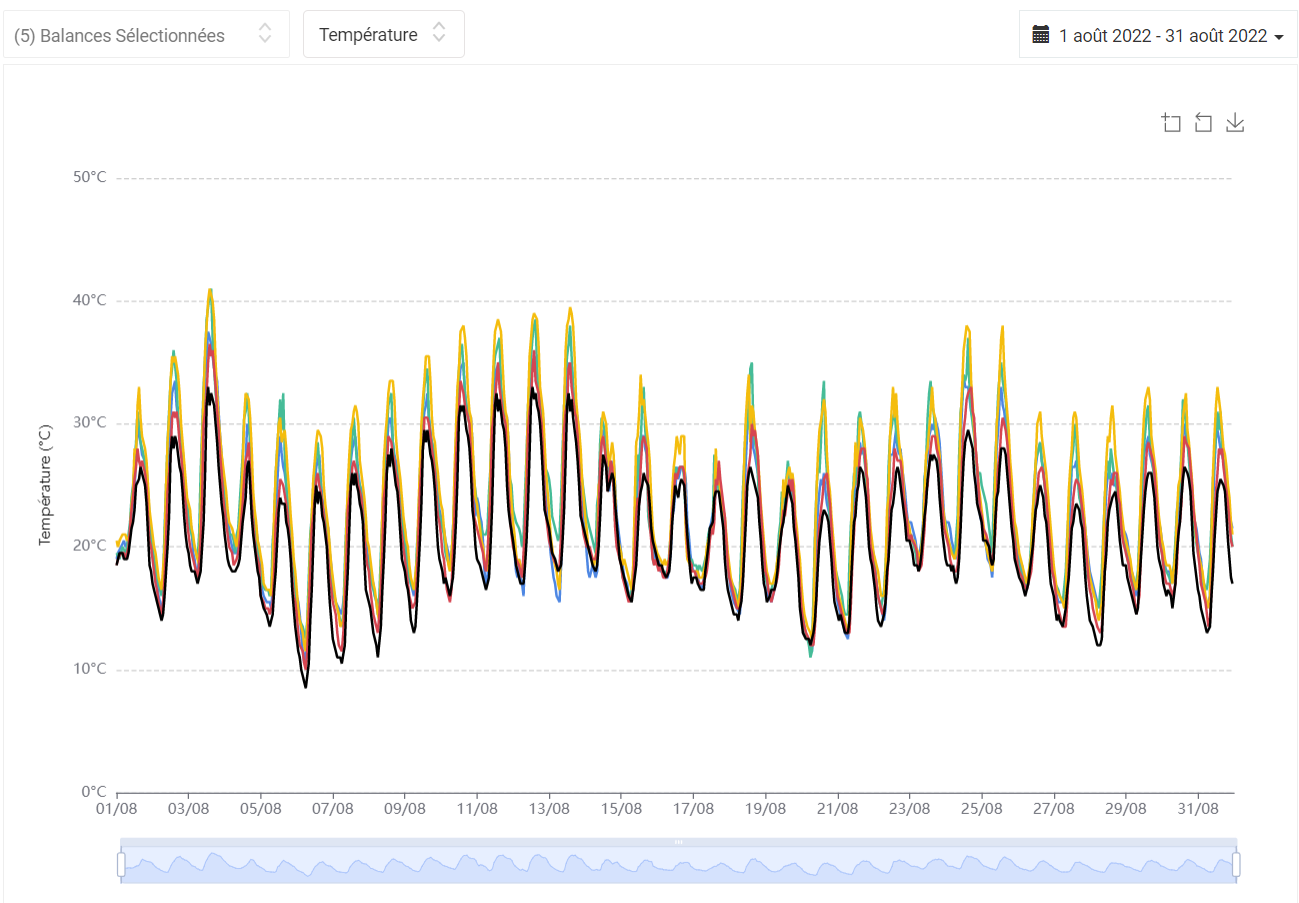Viewport: 1299px width, 903px height.
Task: Click the 29/08 date tick label
Action: pyautogui.click(x=1125, y=809)
